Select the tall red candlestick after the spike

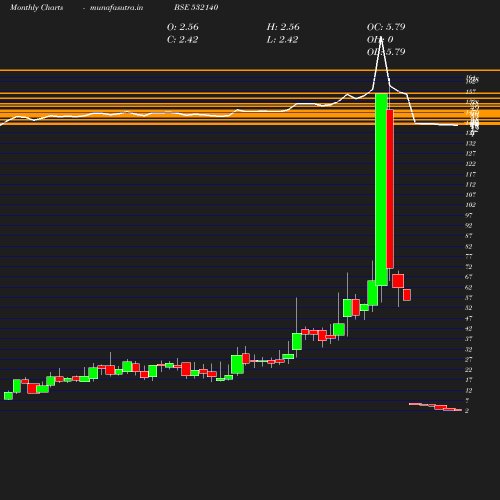[390, 189]
